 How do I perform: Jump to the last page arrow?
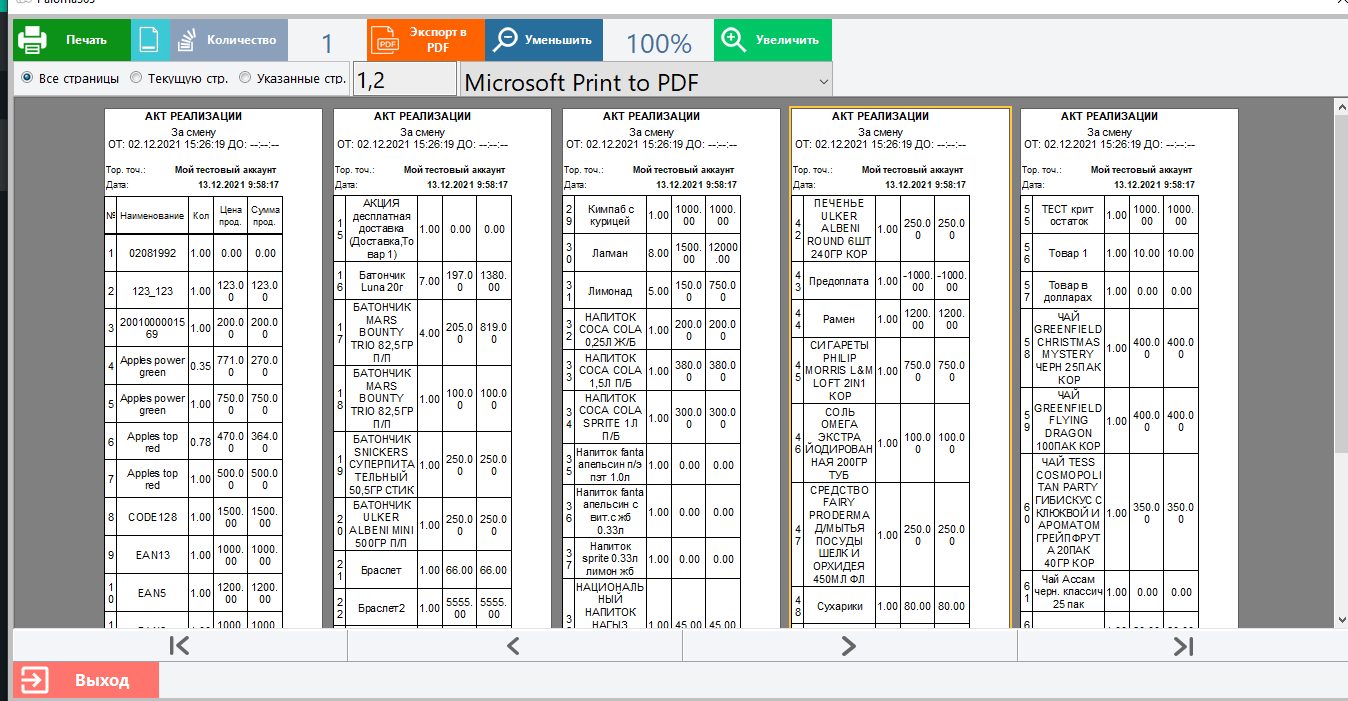coord(1183,646)
